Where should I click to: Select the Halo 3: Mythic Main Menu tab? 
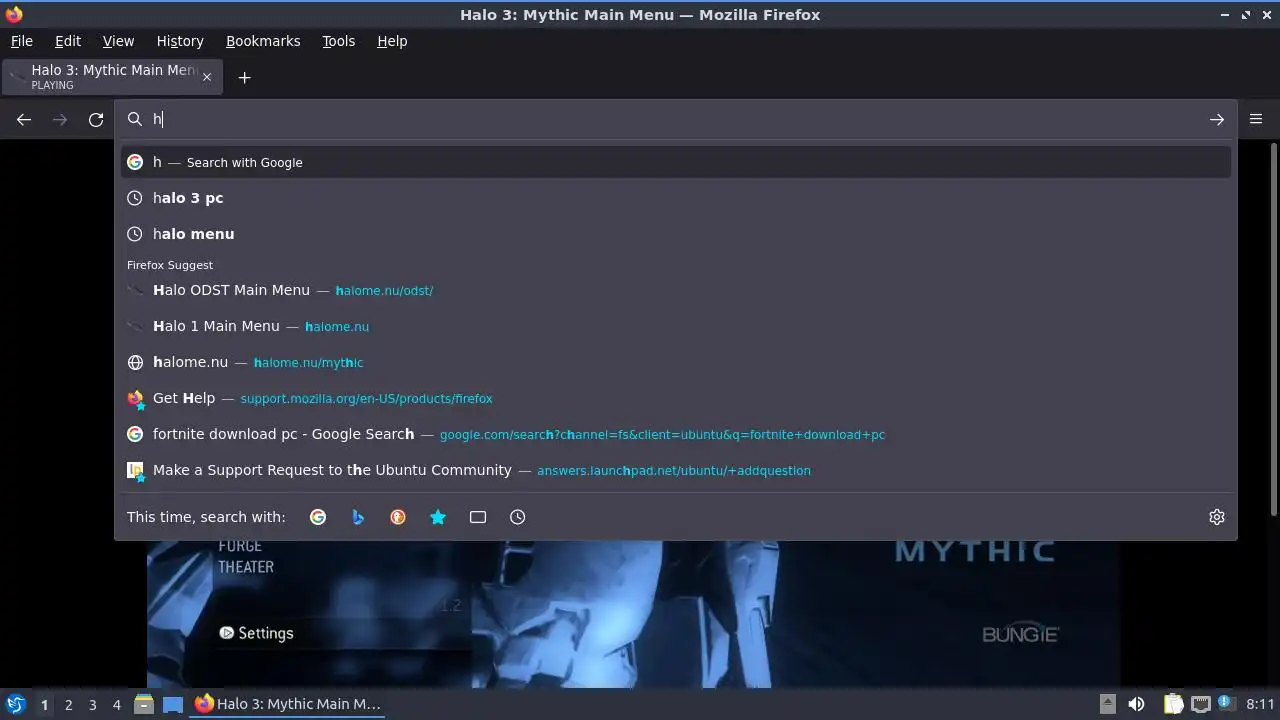110,77
